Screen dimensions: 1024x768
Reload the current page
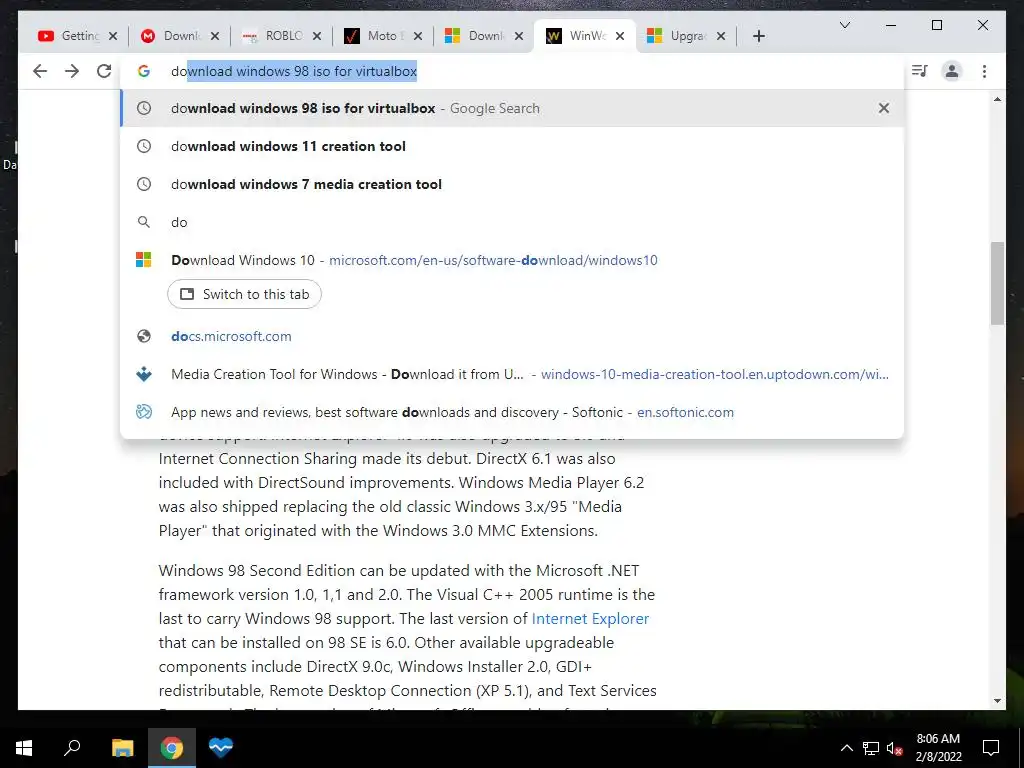click(104, 71)
